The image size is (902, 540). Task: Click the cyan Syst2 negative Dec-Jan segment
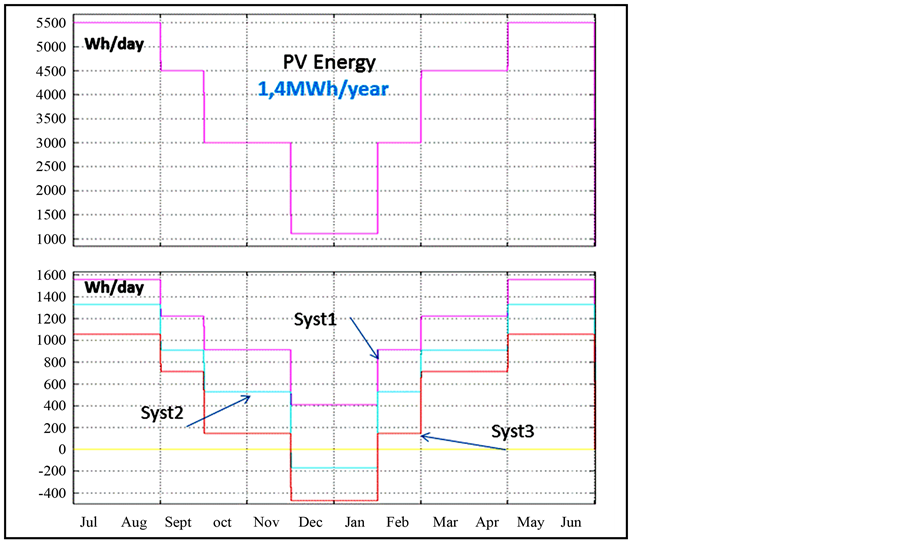tap(334, 468)
